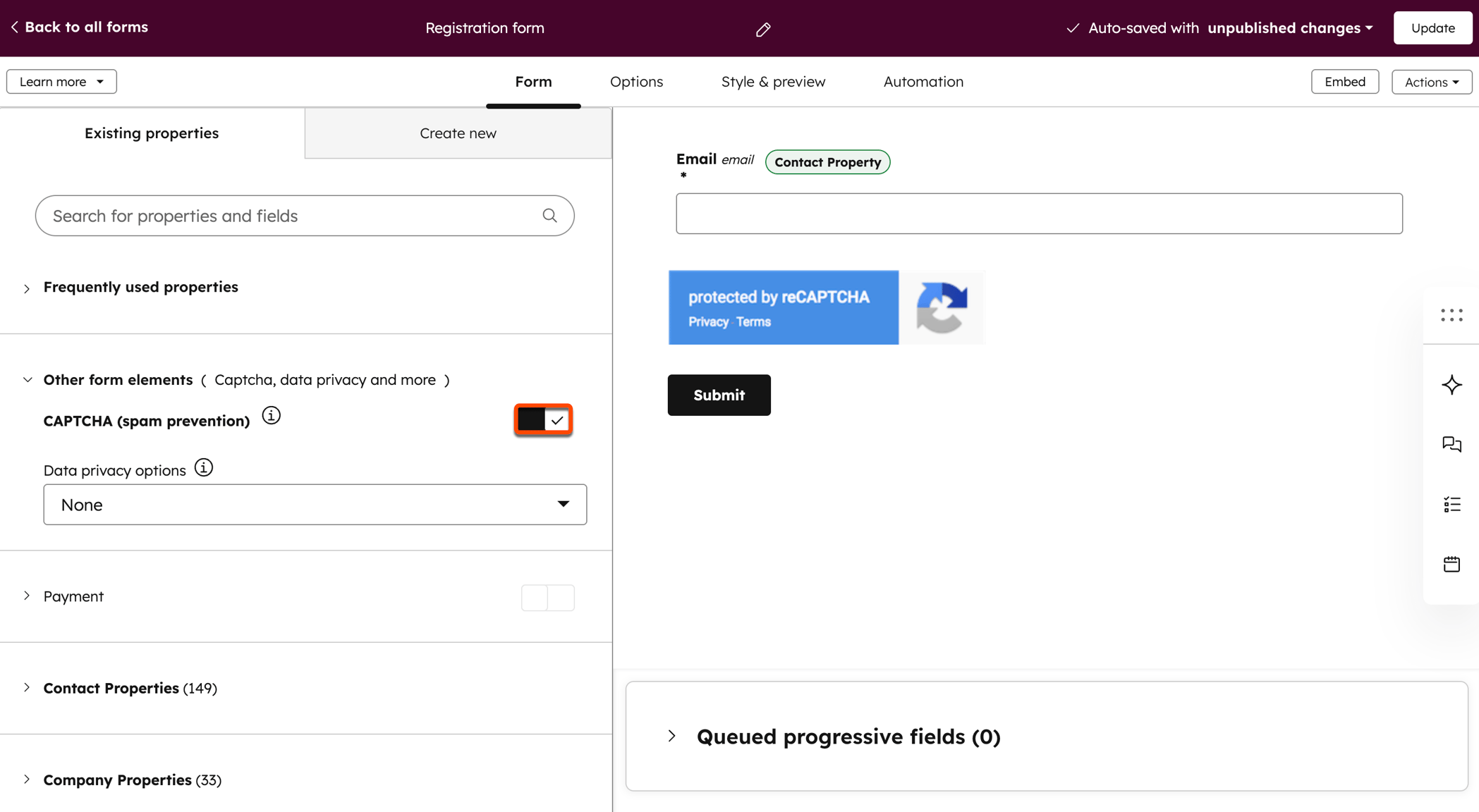
Task: Disable the CAPTCHA spam prevention toggle
Action: 542,419
